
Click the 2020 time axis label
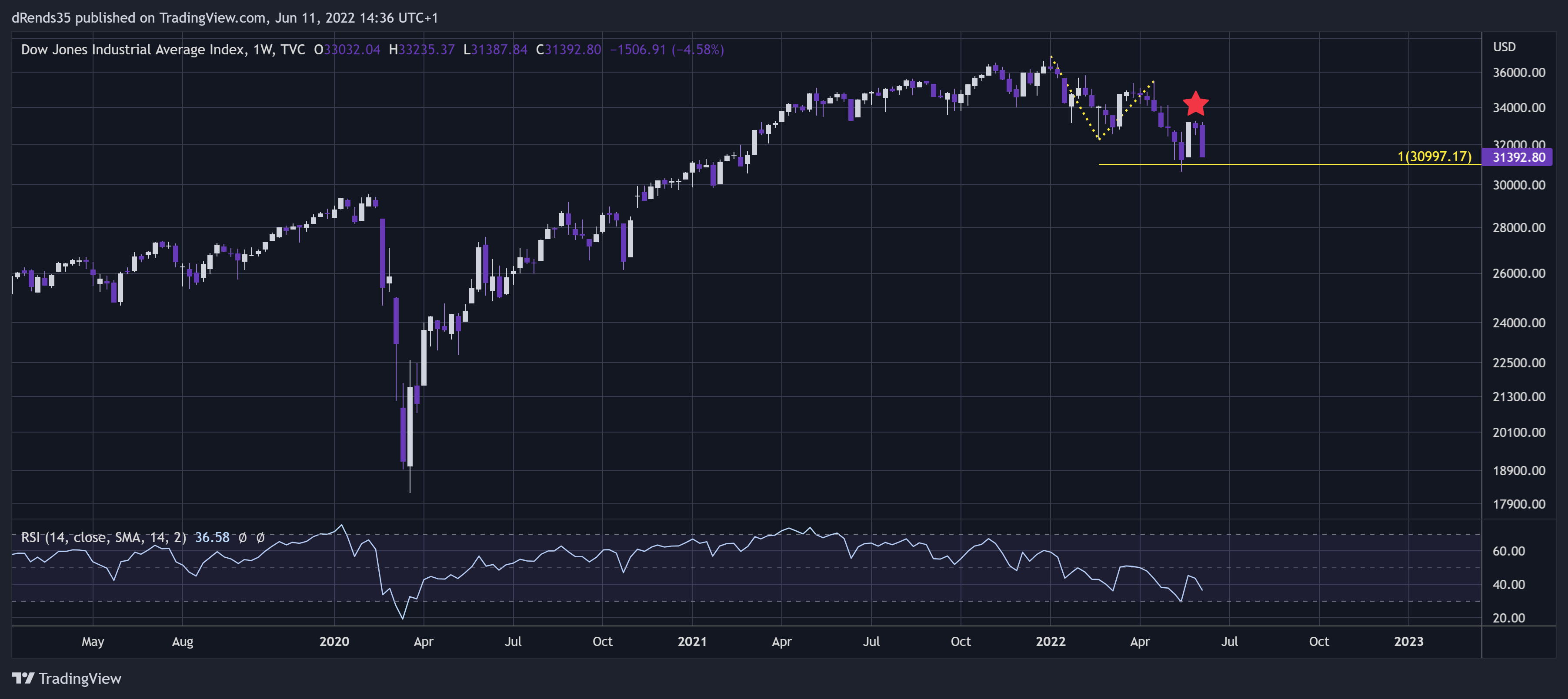pos(334,641)
